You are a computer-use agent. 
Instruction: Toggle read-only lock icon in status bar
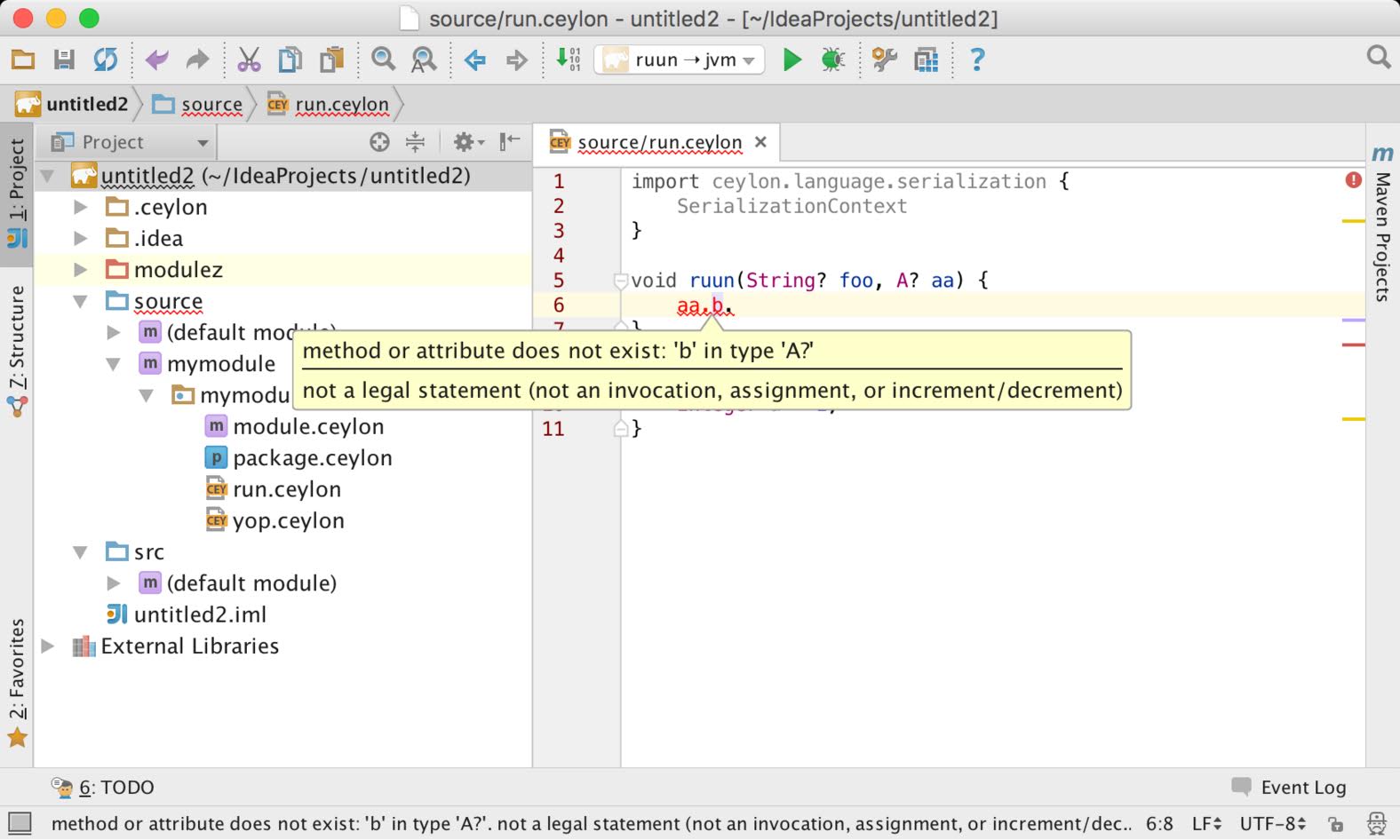tap(1335, 824)
